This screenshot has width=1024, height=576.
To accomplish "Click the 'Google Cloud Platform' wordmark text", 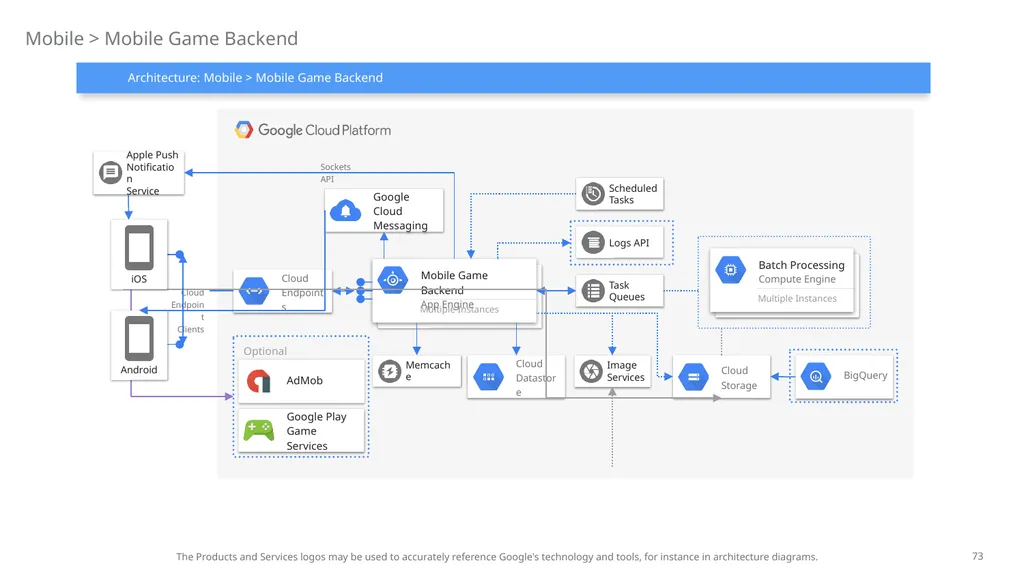I will pyautogui.click(x=325, y=130).
